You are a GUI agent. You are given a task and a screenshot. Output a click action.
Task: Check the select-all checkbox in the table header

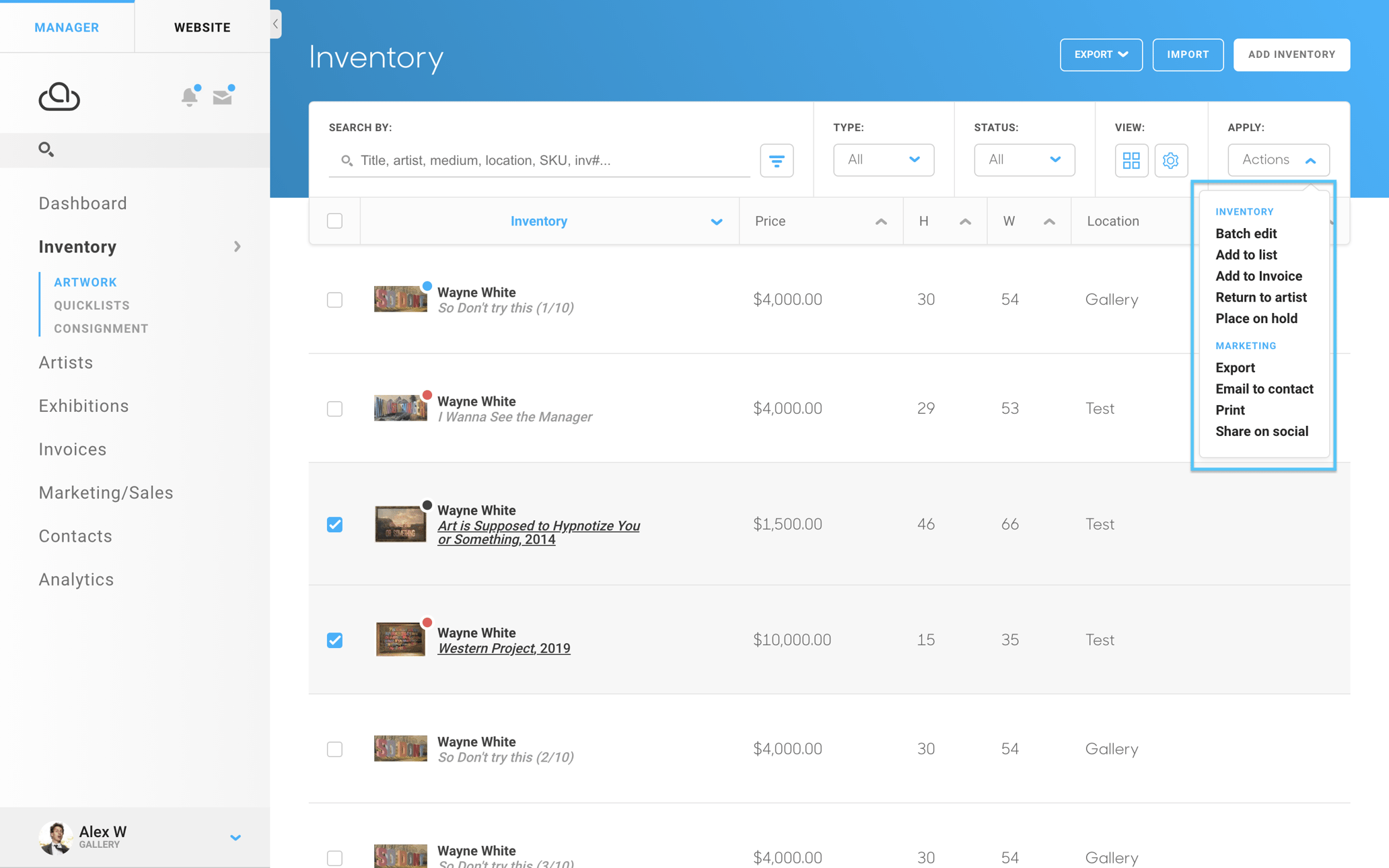point(334,220)
